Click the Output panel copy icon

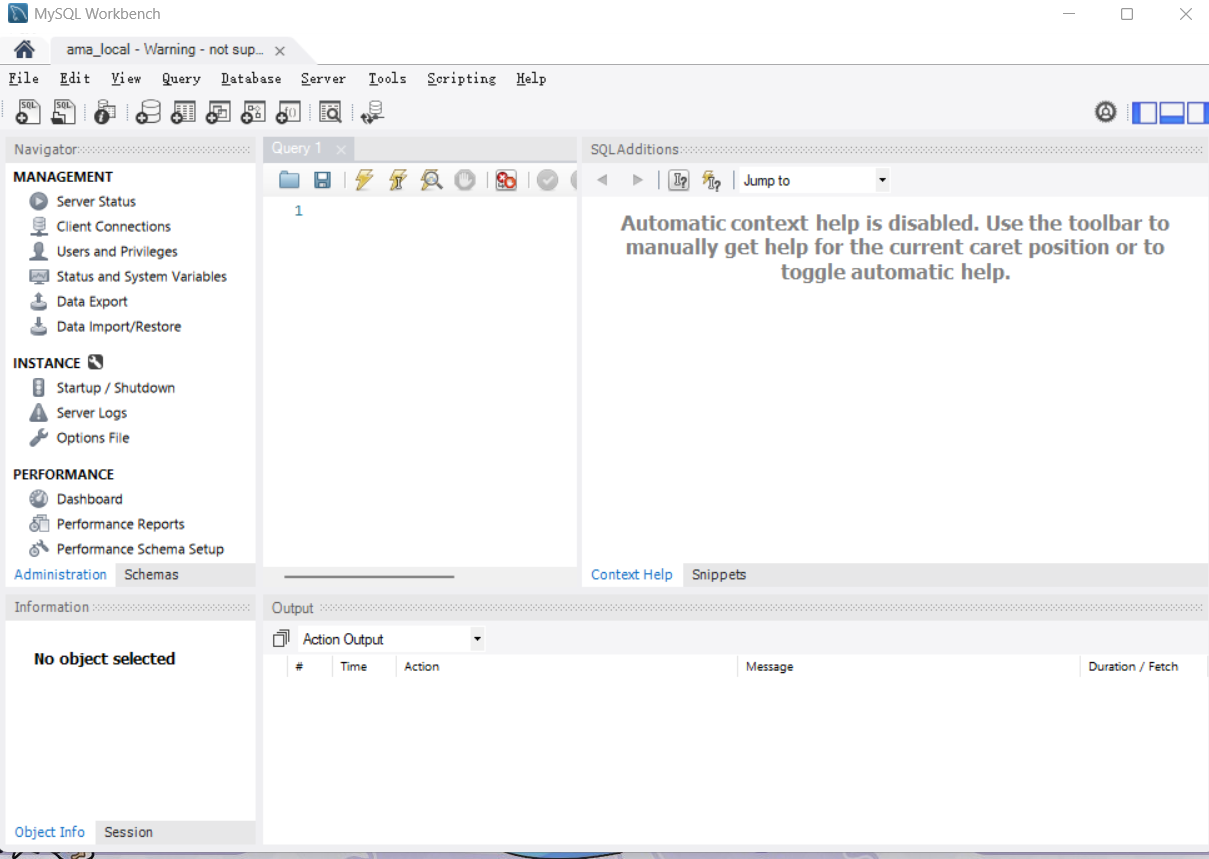click(281, 639)
